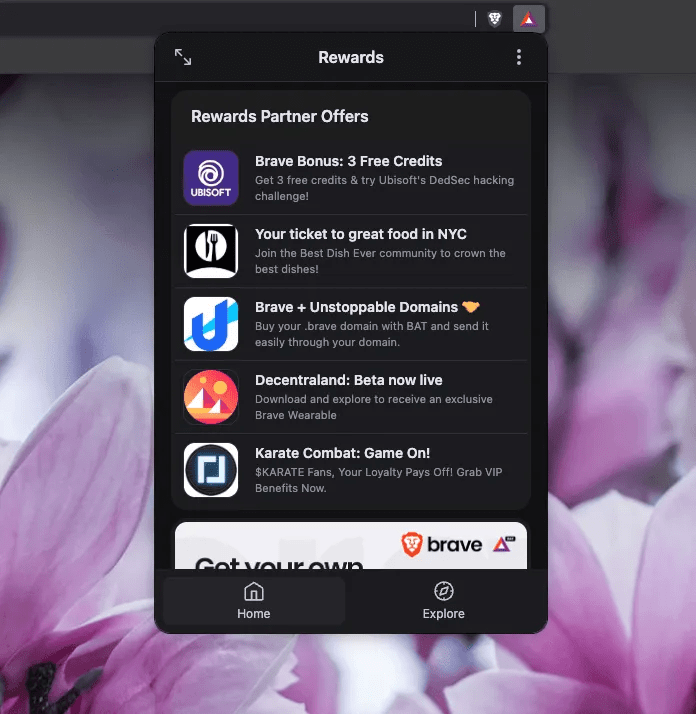This screenshot has height=714, width=696.
Task: Switch to the Home tab
Action: [254, 601]
